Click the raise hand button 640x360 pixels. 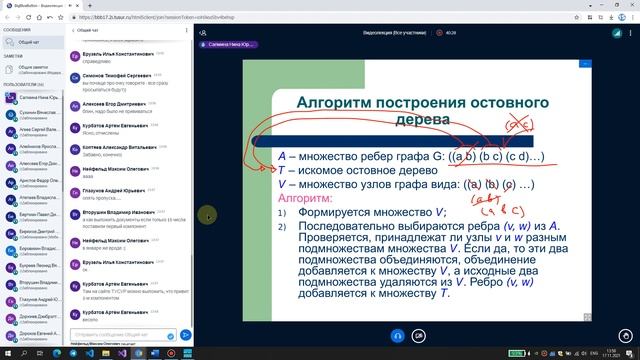pos(625,336)
